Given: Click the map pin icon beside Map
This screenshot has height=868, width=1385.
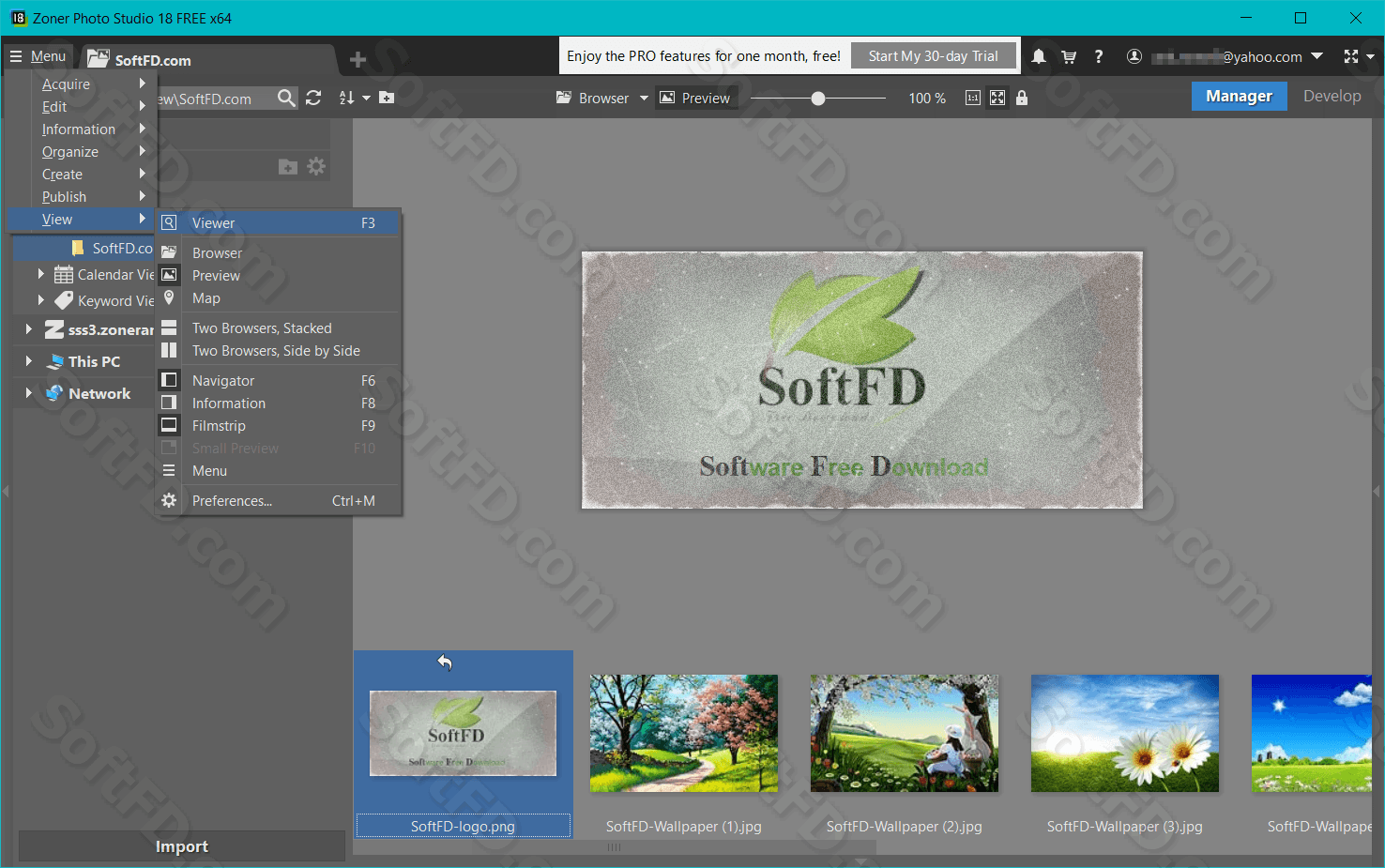Looking at the screenshot, I should click(169, 297).
